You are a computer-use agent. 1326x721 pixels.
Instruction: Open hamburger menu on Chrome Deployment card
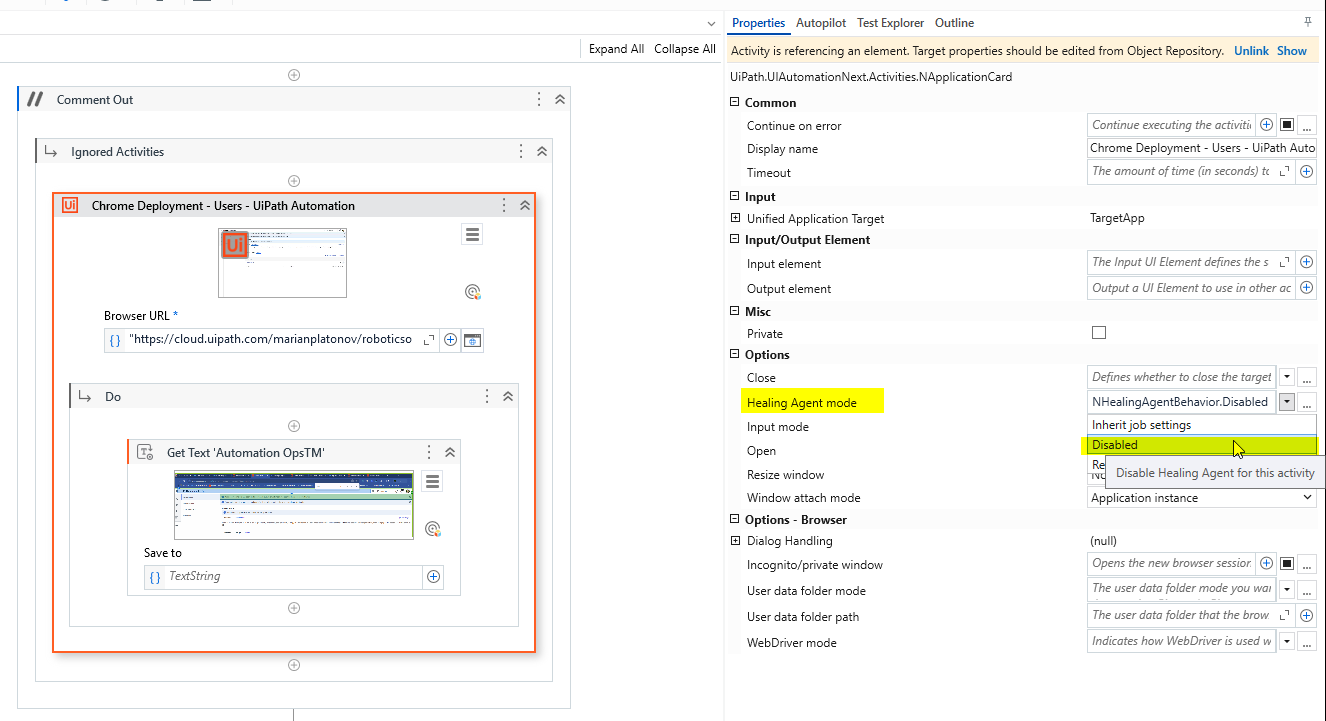pyautogui.click(x=473, y=234)
